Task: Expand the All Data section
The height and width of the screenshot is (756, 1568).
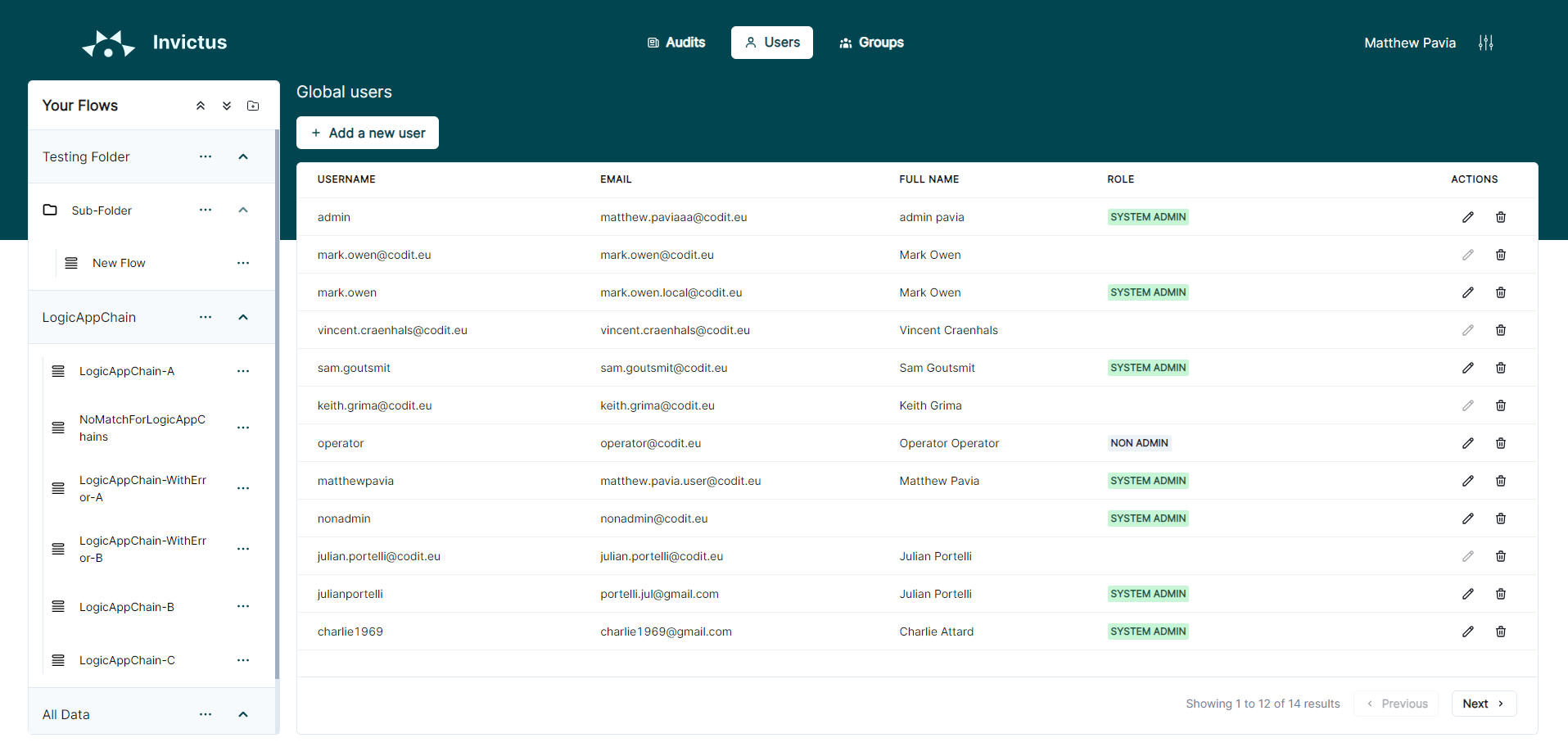Action: pyautogui.click(x=242, y=714)
